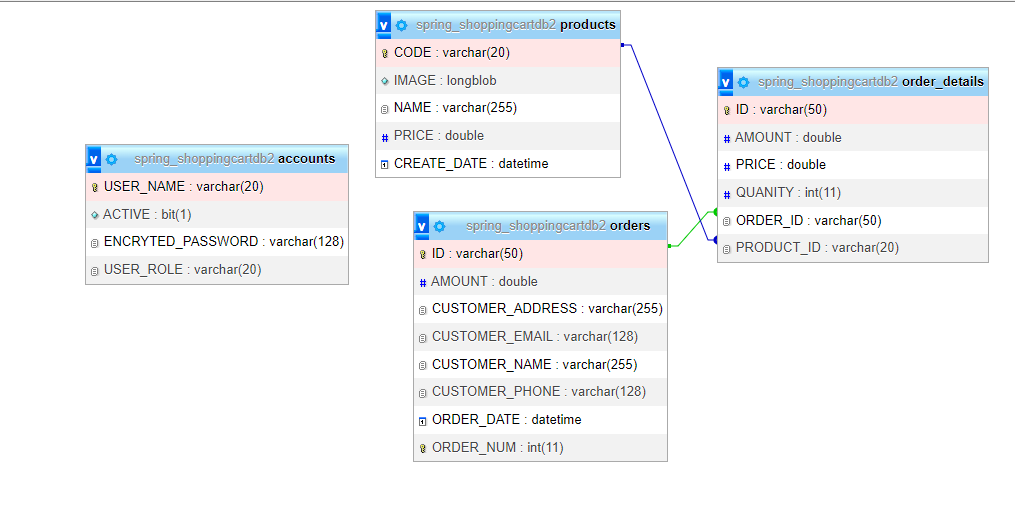Screen dimensions: 1015x530
Task: Click the primary key icon beside orders ID
Action: pyautogui.click(x=423, y=254)
